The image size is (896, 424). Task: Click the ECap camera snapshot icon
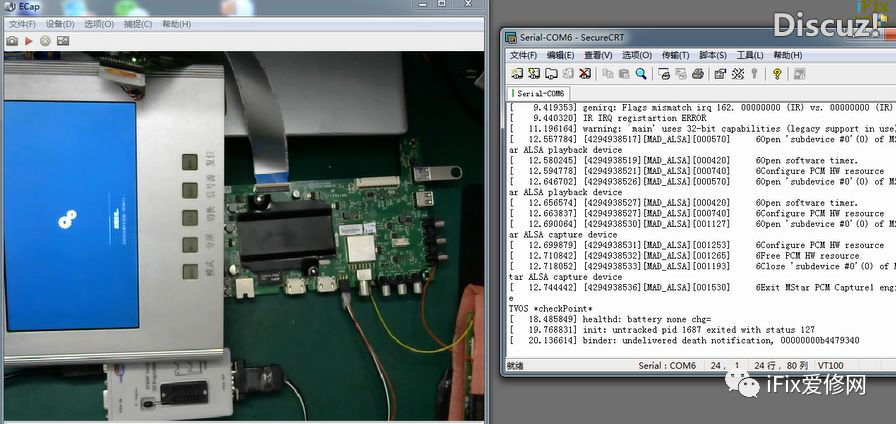click(12, 41)
